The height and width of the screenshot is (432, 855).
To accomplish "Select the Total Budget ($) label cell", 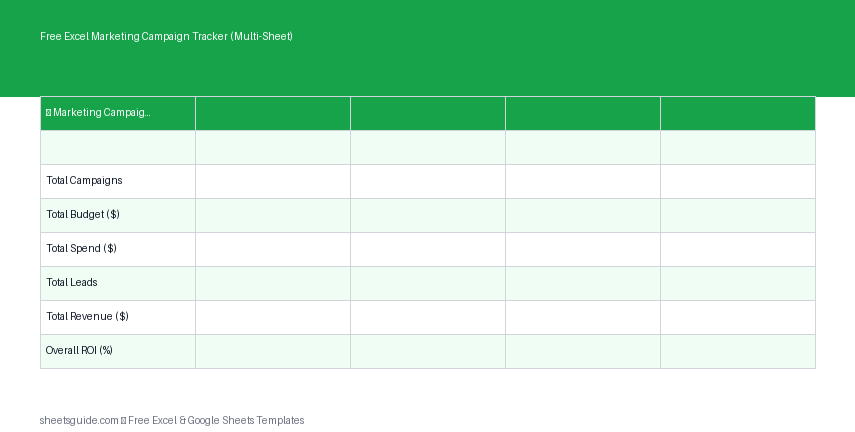I will point(117,215).
